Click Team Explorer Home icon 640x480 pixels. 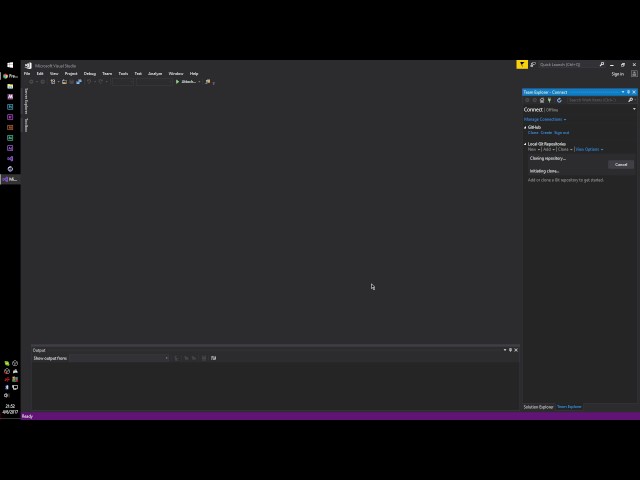542,100
